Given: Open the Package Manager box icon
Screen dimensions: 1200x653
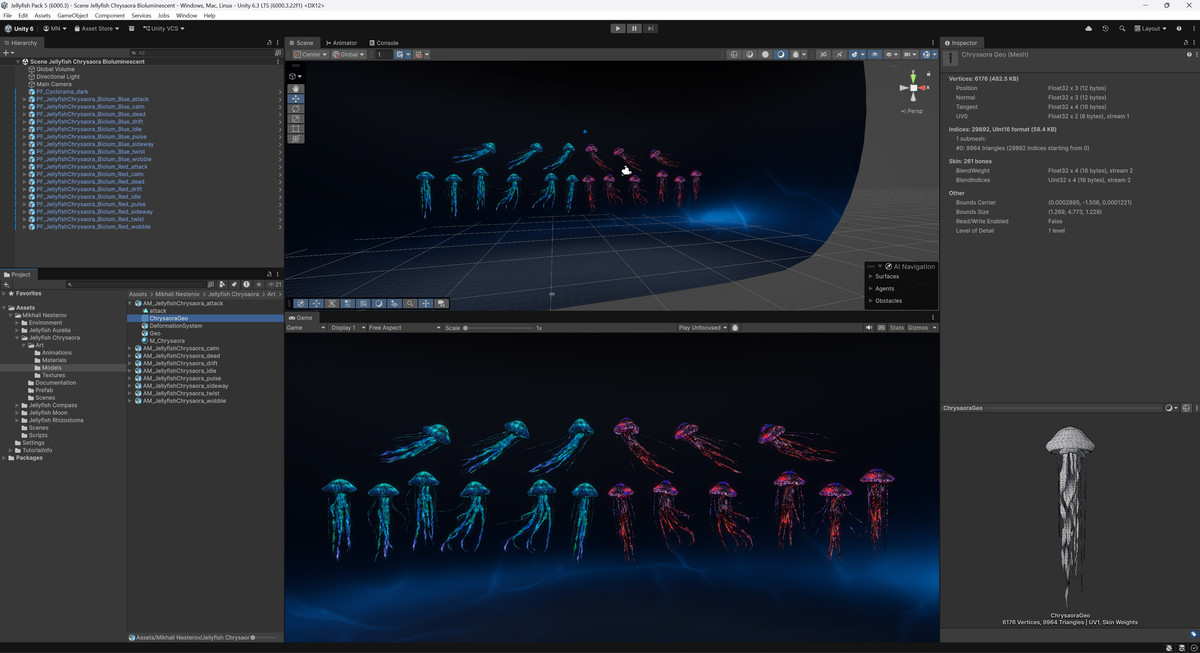Looking at the screenshot, I should click(x=132, y=28).
